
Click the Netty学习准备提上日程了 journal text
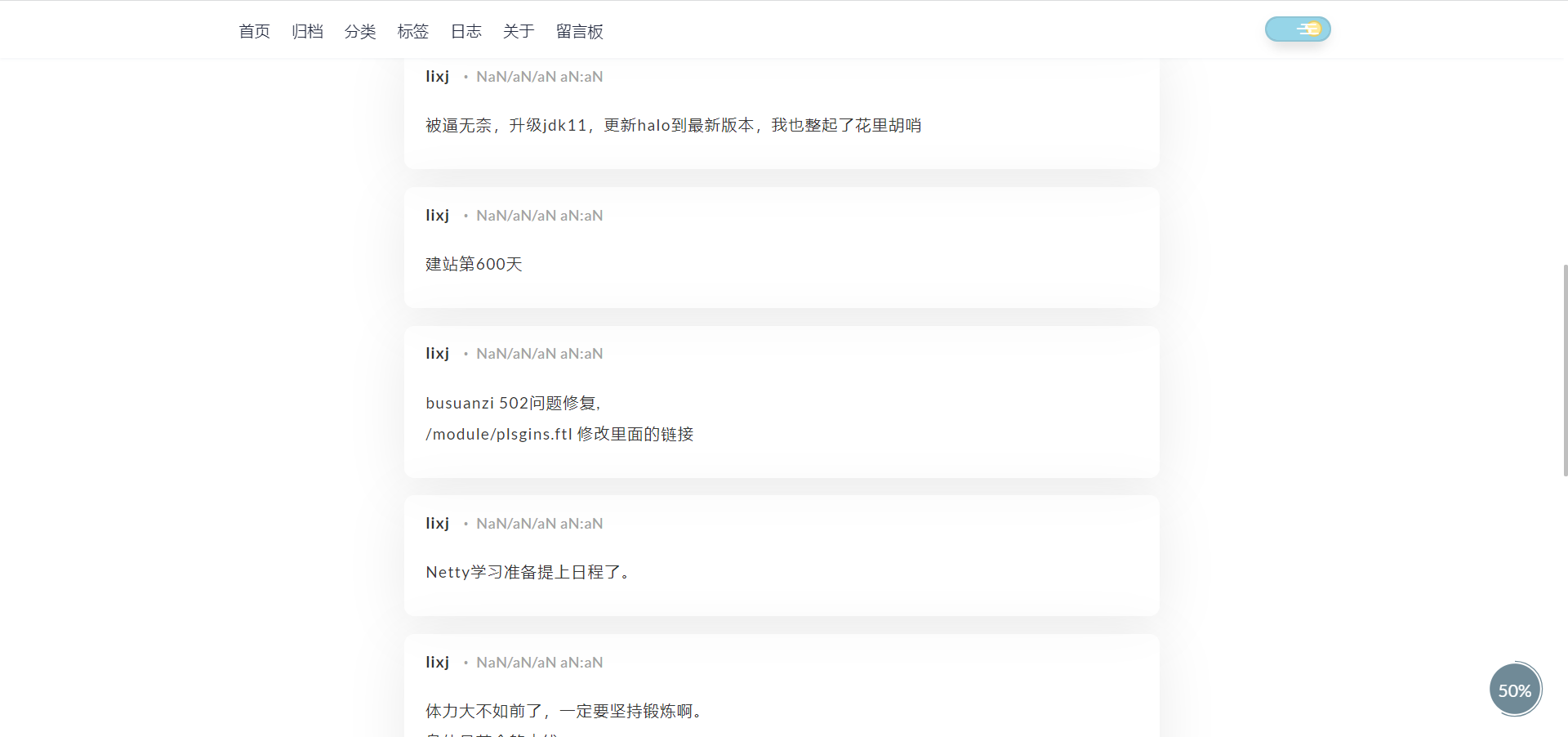click(x=528, y=572)
